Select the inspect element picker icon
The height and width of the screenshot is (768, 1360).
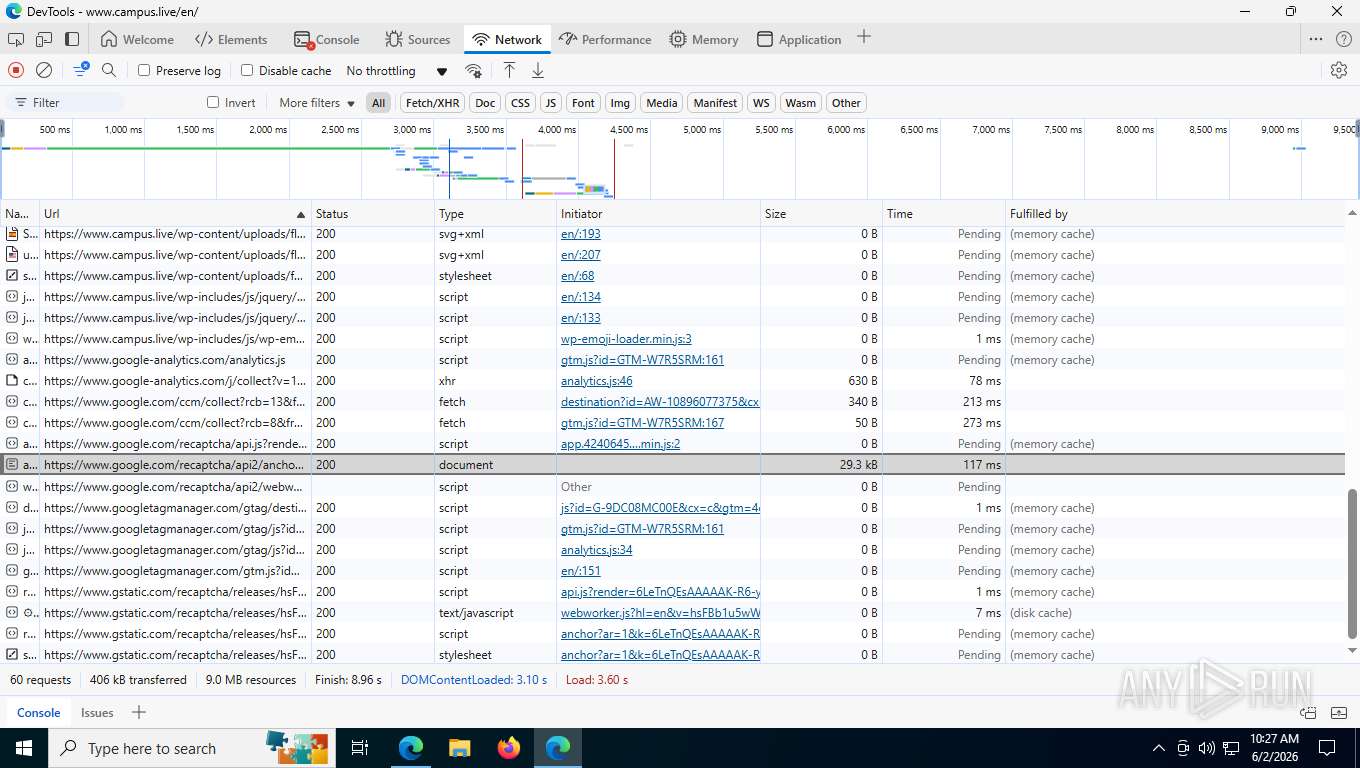[16, 40]
